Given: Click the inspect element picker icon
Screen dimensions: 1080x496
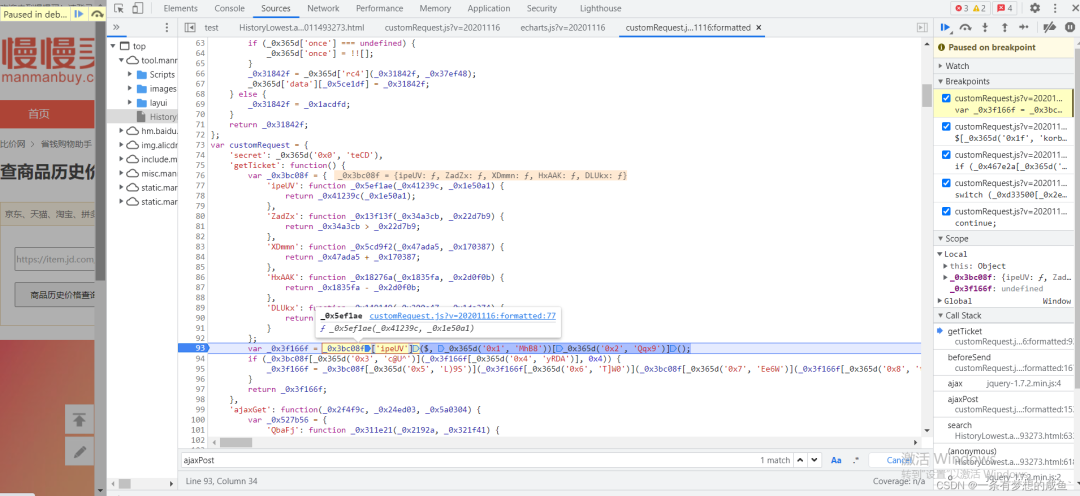Looking at the screenshot, I should tap(118, 8).
